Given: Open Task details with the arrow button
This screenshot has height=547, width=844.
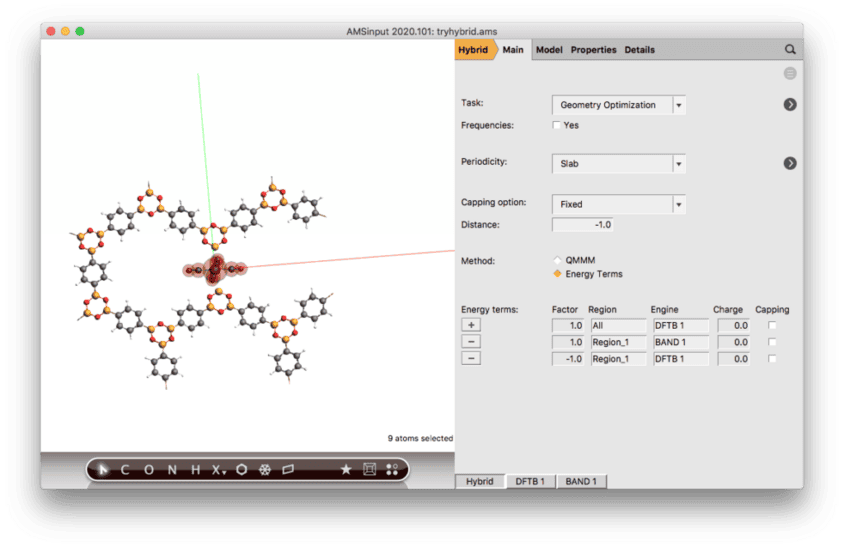Looking at the screenshot, I should click(790, 104).
